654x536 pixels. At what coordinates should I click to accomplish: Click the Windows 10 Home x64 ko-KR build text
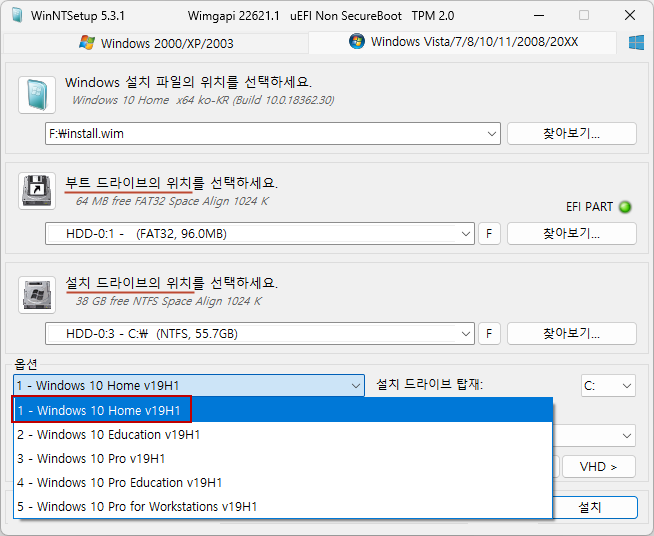pyautogui.click(x=203, y=100)
